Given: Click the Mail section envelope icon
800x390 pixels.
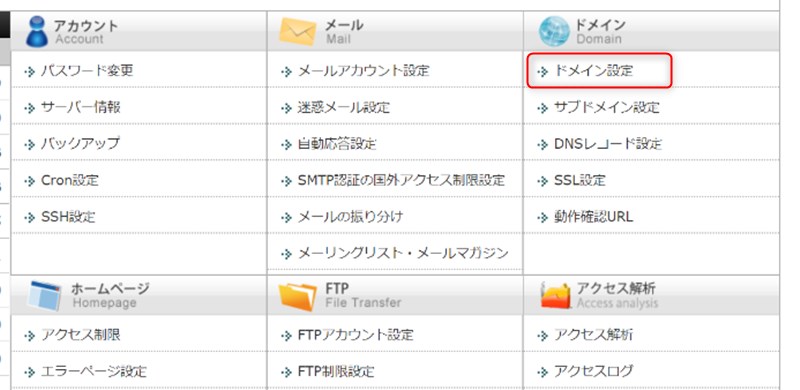Looking at the screenshot, I should click(x=297, y=32).
